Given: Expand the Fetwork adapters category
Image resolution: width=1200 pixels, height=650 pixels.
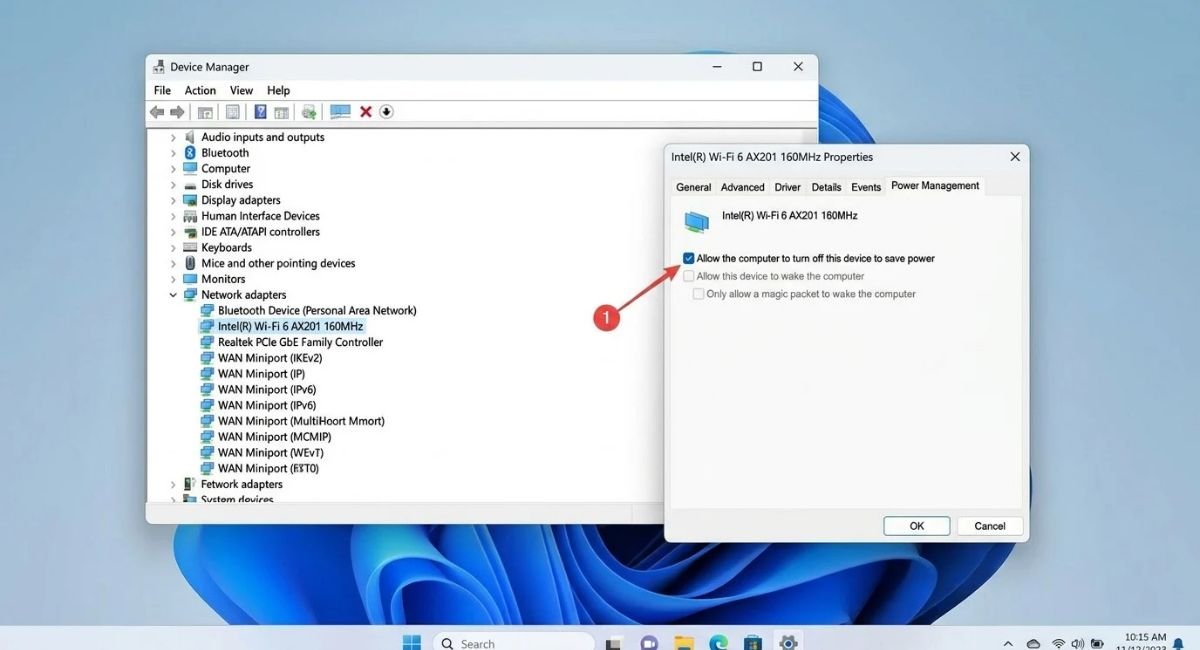Looking at the screenshot, I should [x=173, y=484].
